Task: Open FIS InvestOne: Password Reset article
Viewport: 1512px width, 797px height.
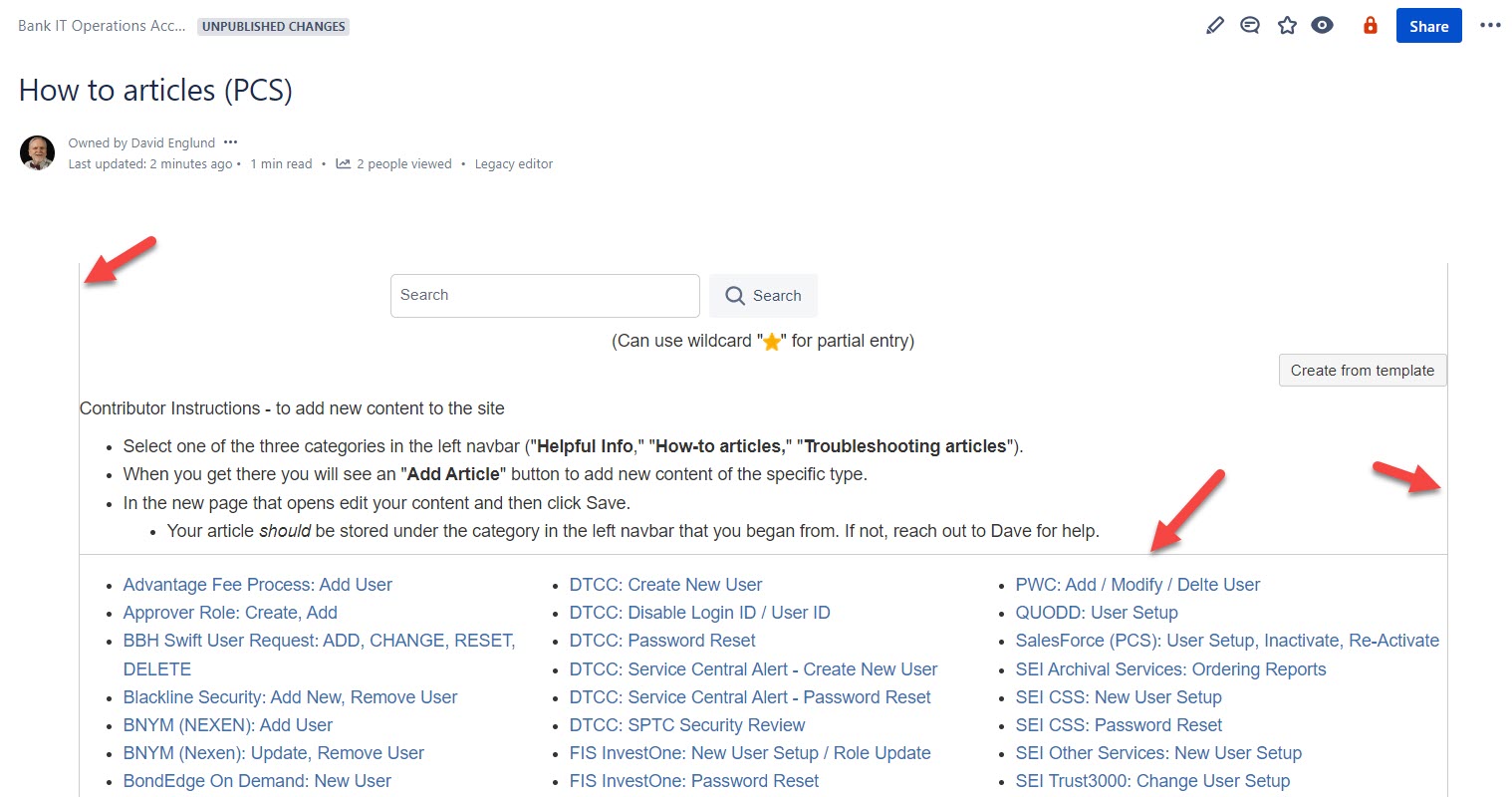Action: (x=694, y=781)
